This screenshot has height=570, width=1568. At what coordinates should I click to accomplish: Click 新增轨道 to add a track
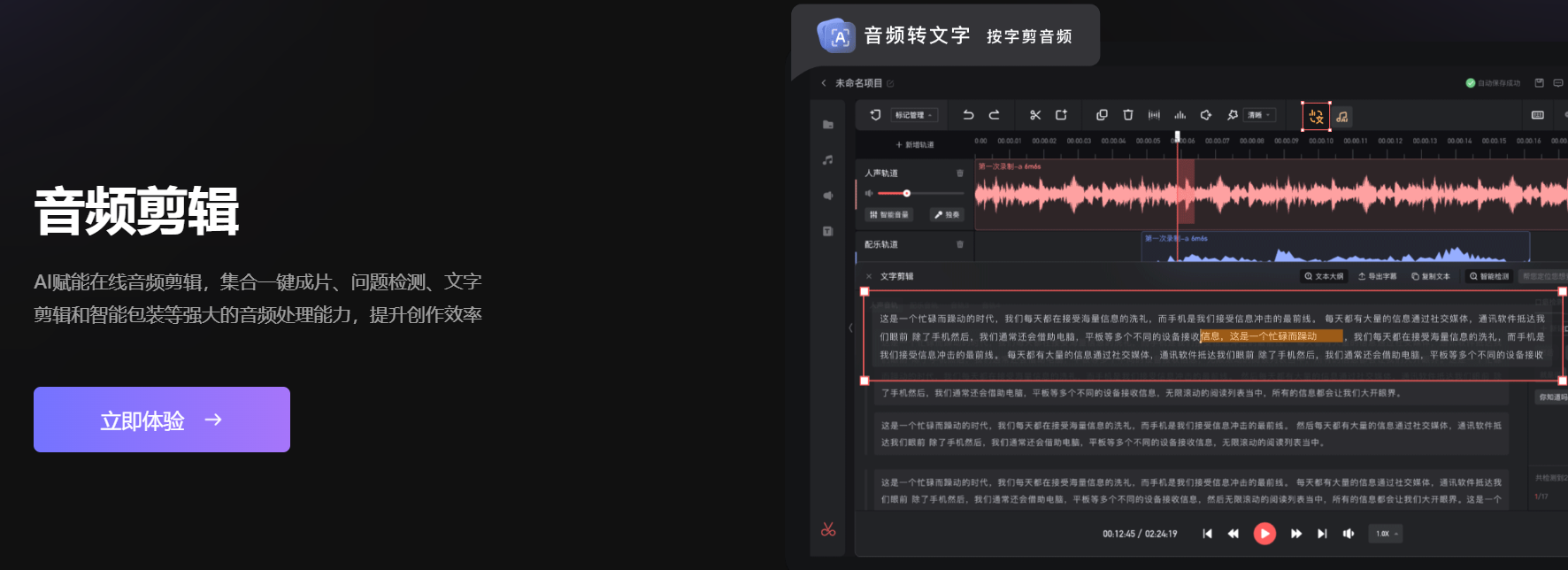pyautogui.click(x=915, y=144)
